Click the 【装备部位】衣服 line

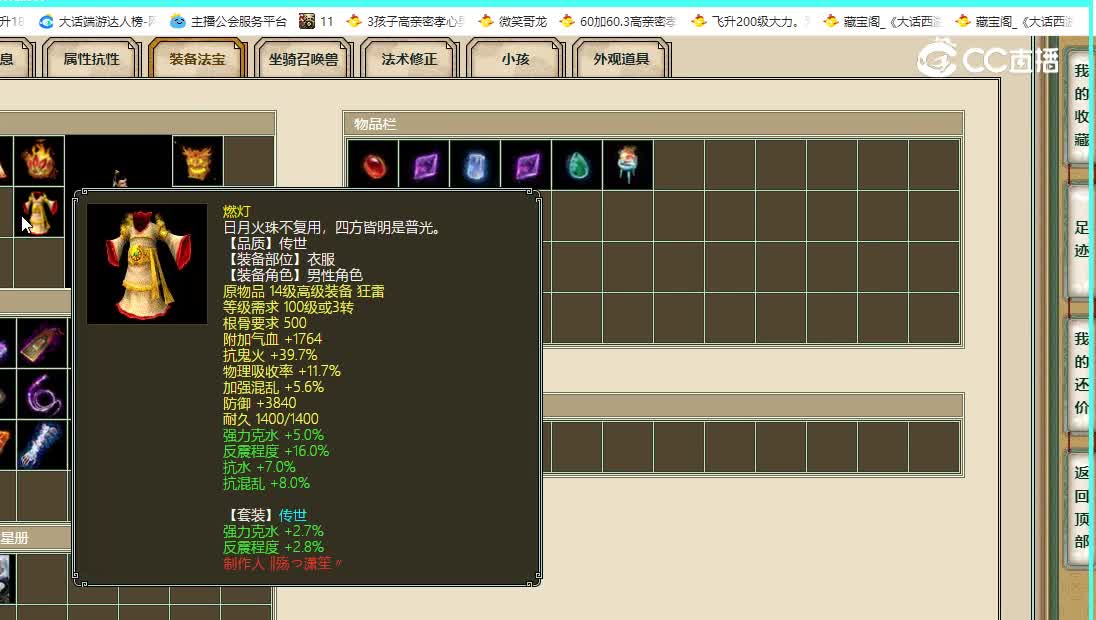point(280,259)
